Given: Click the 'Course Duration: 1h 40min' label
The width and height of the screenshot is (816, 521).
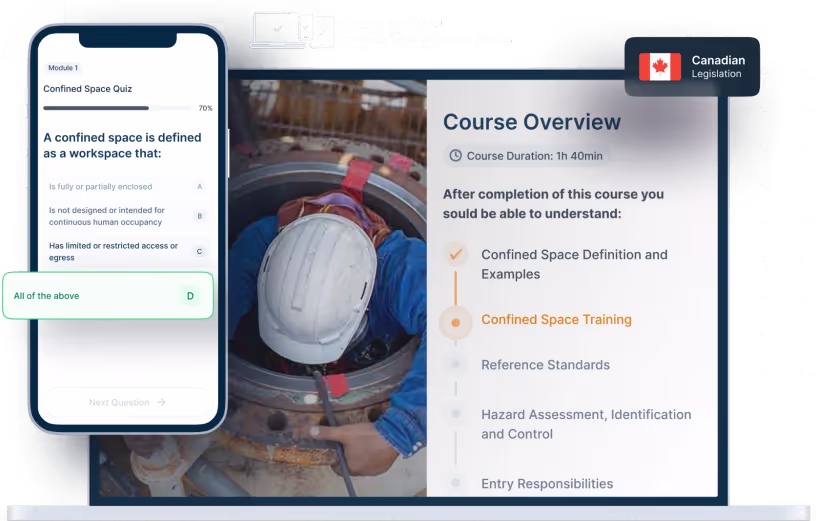Looking at the screenshot, I should click(x=534, y=156).
